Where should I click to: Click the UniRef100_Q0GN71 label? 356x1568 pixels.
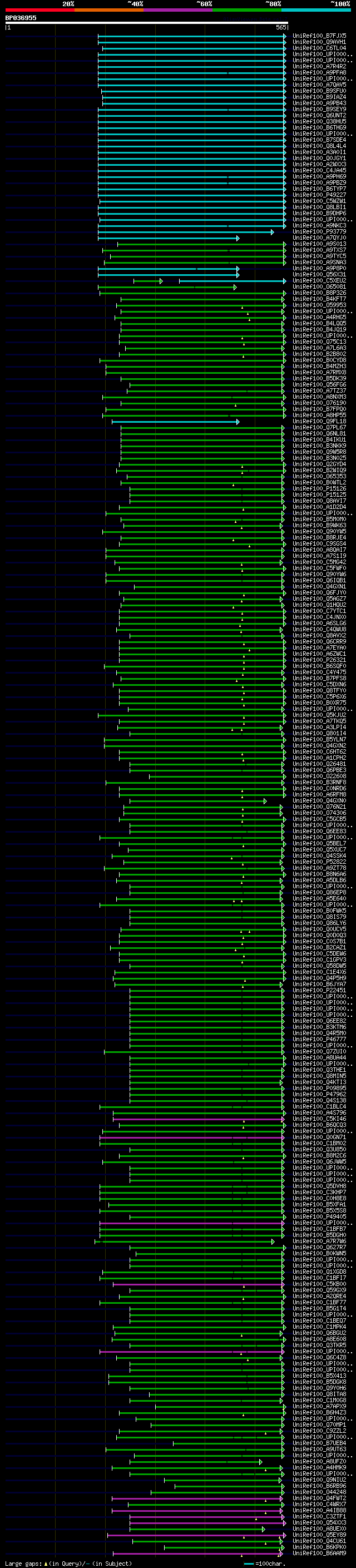click(x=319, y=1137)
